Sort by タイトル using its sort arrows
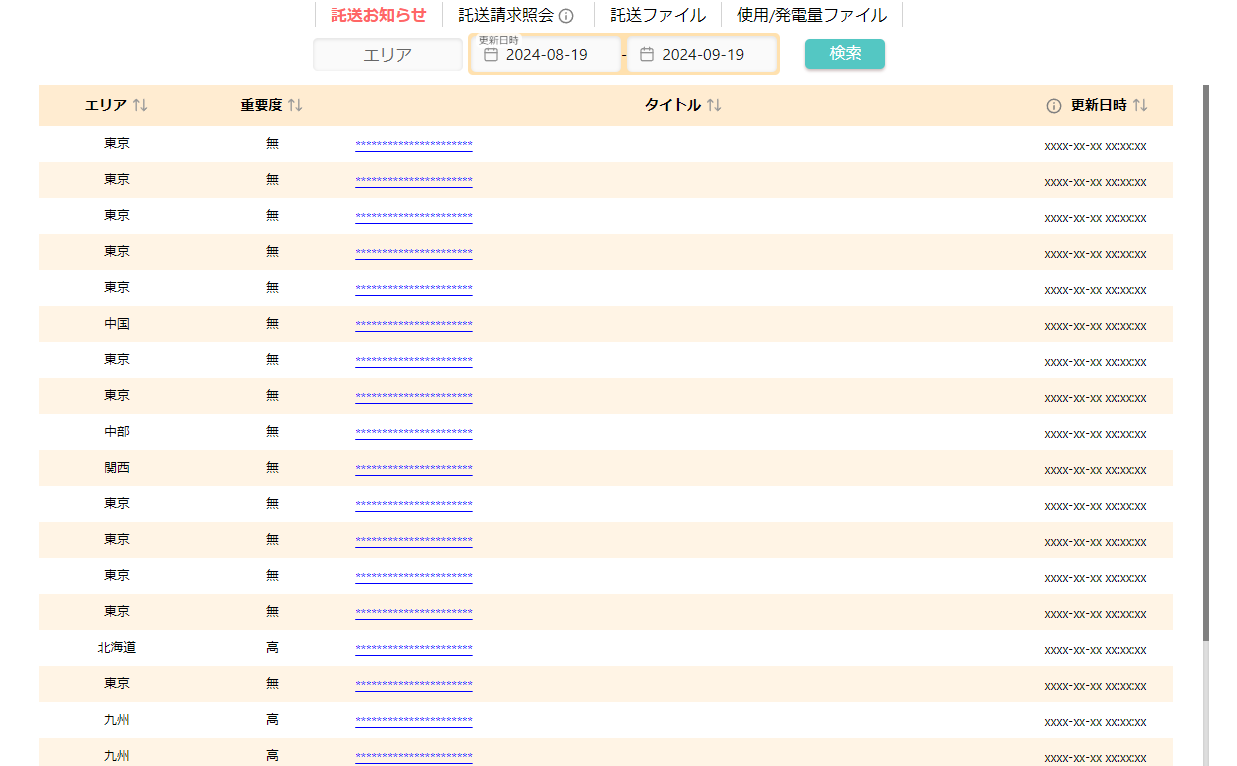 714,105
